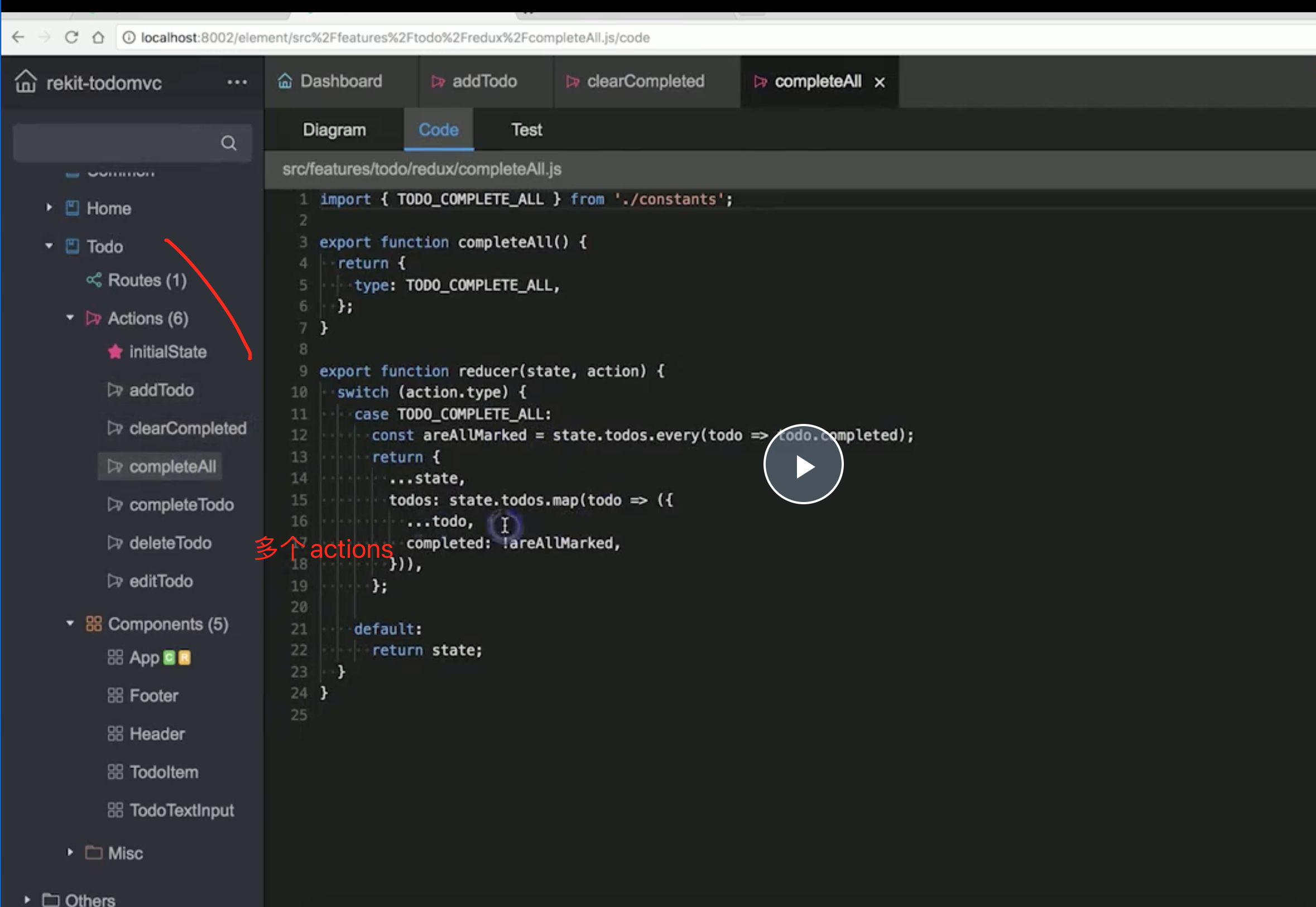Viewport: 1316px width, 907px height.
Task: Open the three-dot project menu
Action: (x=237, y=83)
